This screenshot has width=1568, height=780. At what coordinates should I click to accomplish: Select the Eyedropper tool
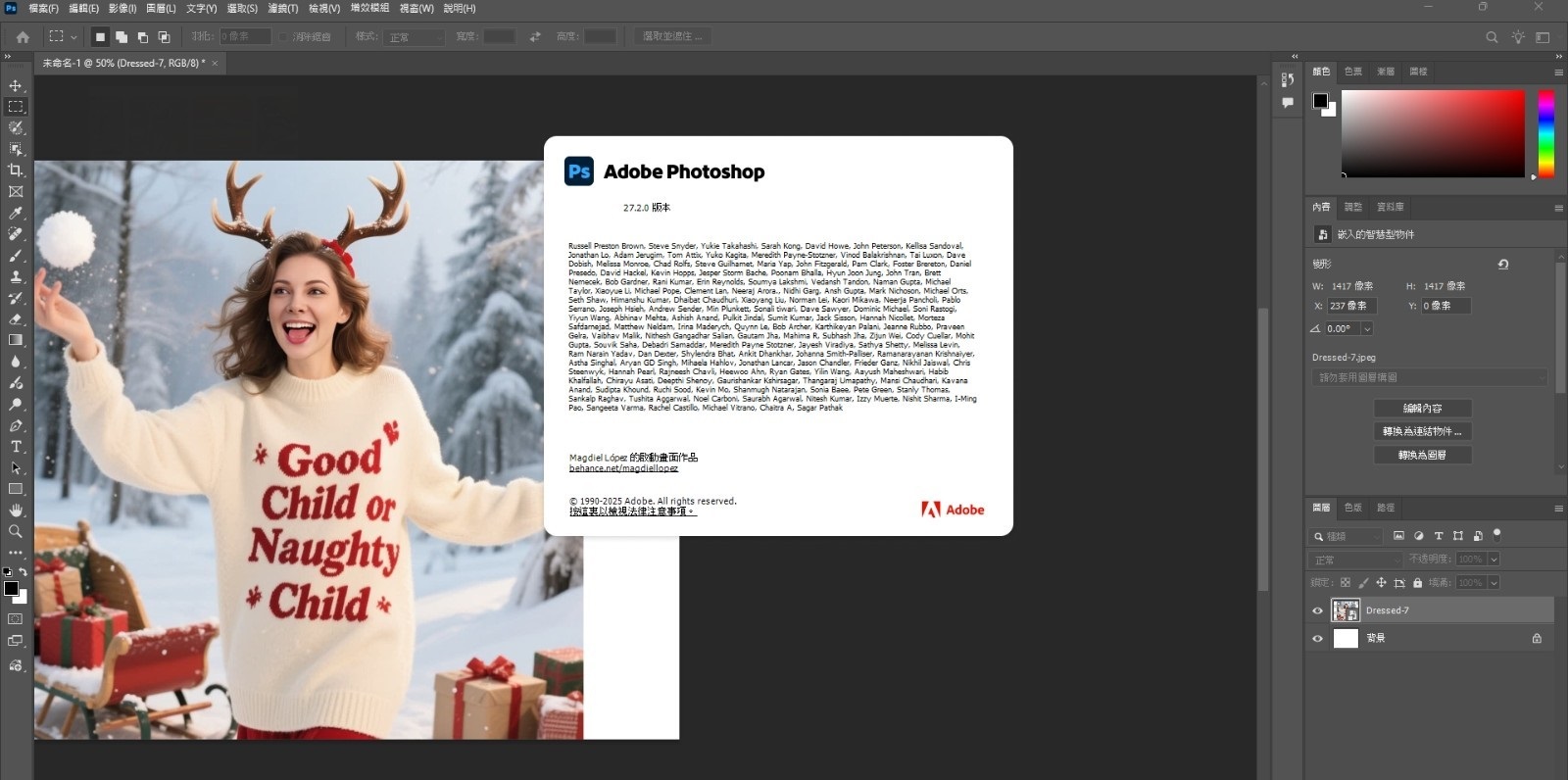point(16,213)
